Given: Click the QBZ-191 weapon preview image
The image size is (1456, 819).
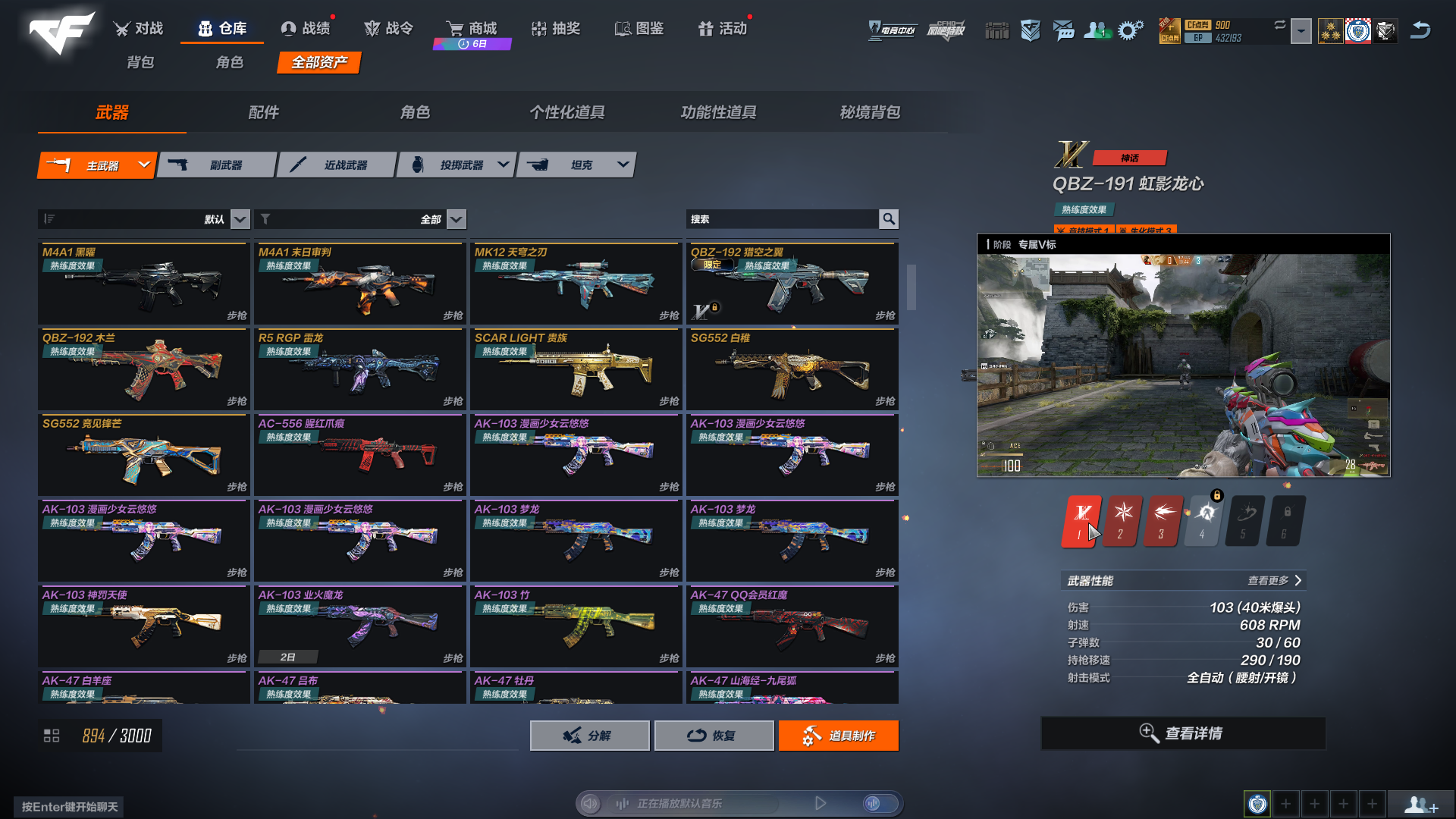Looking at the screenshot, I should pos(1183,365).
